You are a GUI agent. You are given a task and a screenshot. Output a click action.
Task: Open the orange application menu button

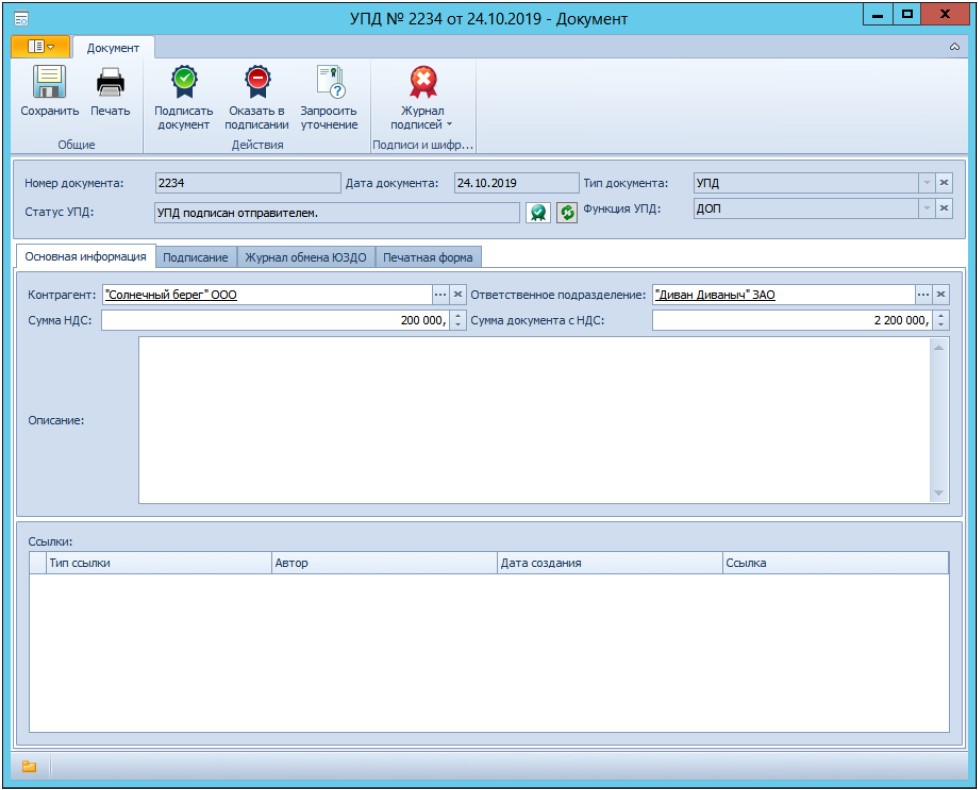(41, 47)
